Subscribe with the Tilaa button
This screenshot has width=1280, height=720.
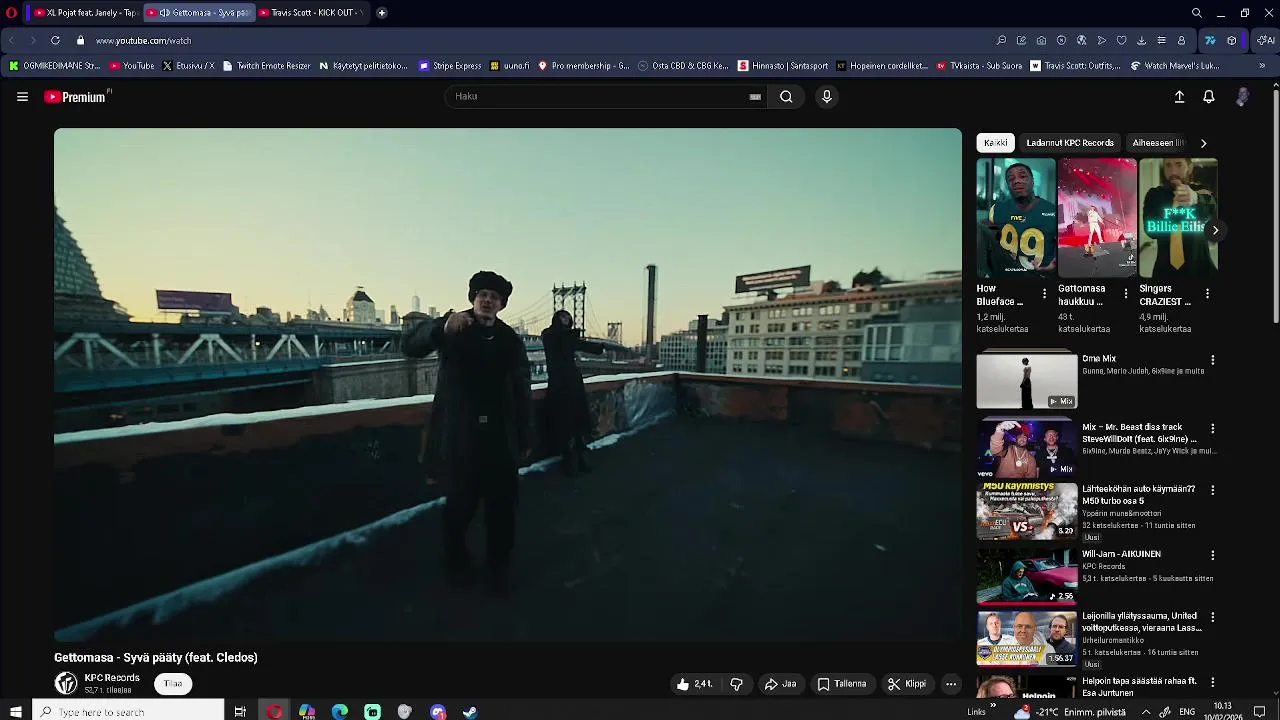[x=173, y=684]
